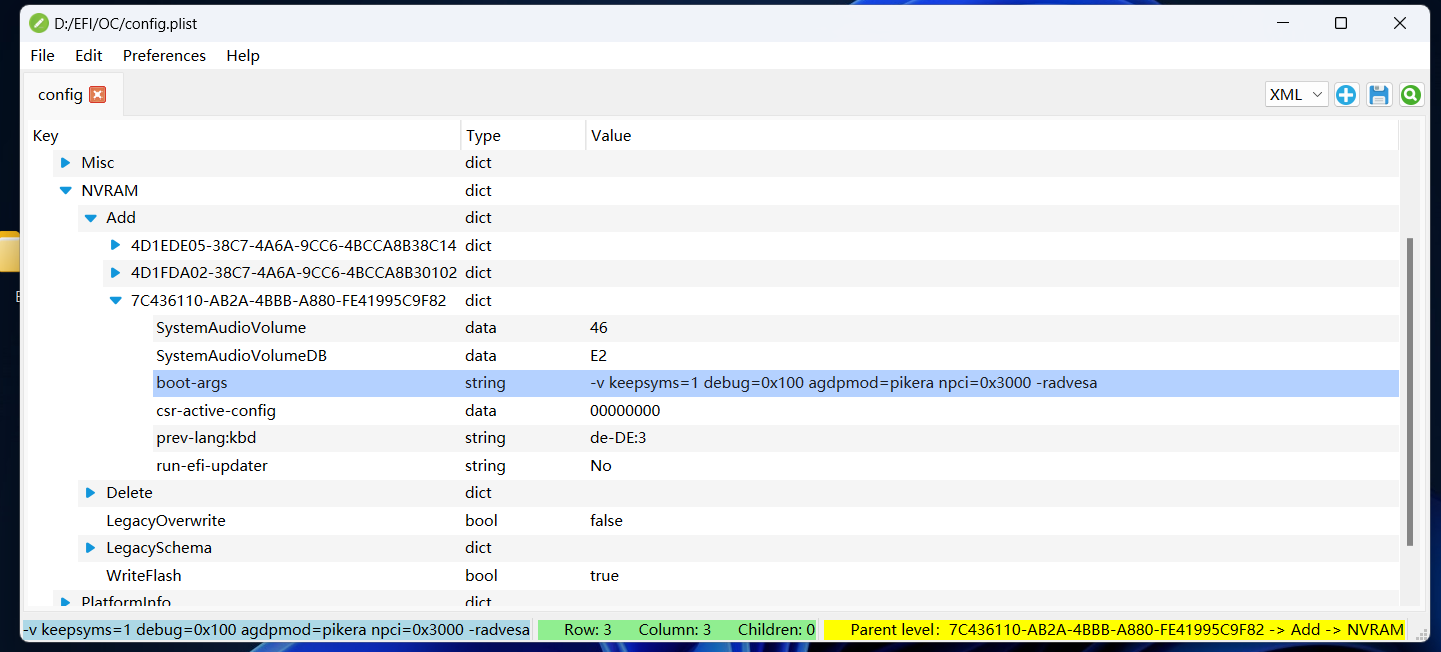Select the prev-lang:kbd key
The width and height of the screenshot is (1441, 652).
[206, 438]
